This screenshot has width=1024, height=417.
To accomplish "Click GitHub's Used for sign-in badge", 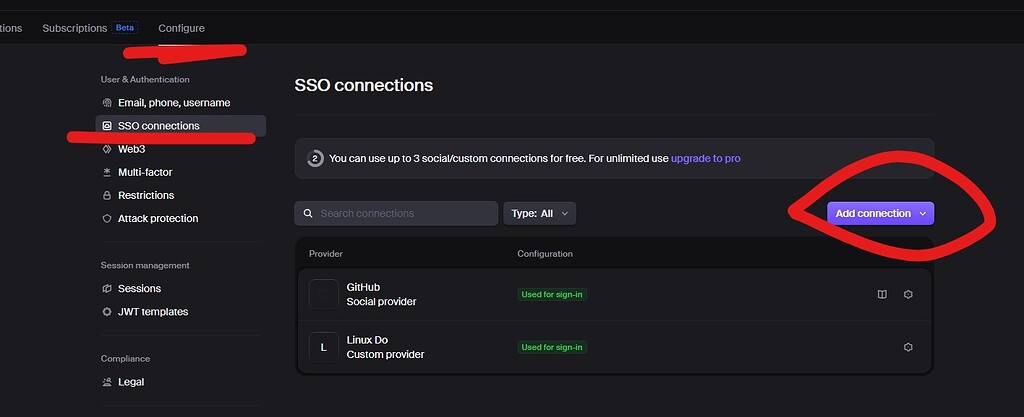I will (552, 294).
